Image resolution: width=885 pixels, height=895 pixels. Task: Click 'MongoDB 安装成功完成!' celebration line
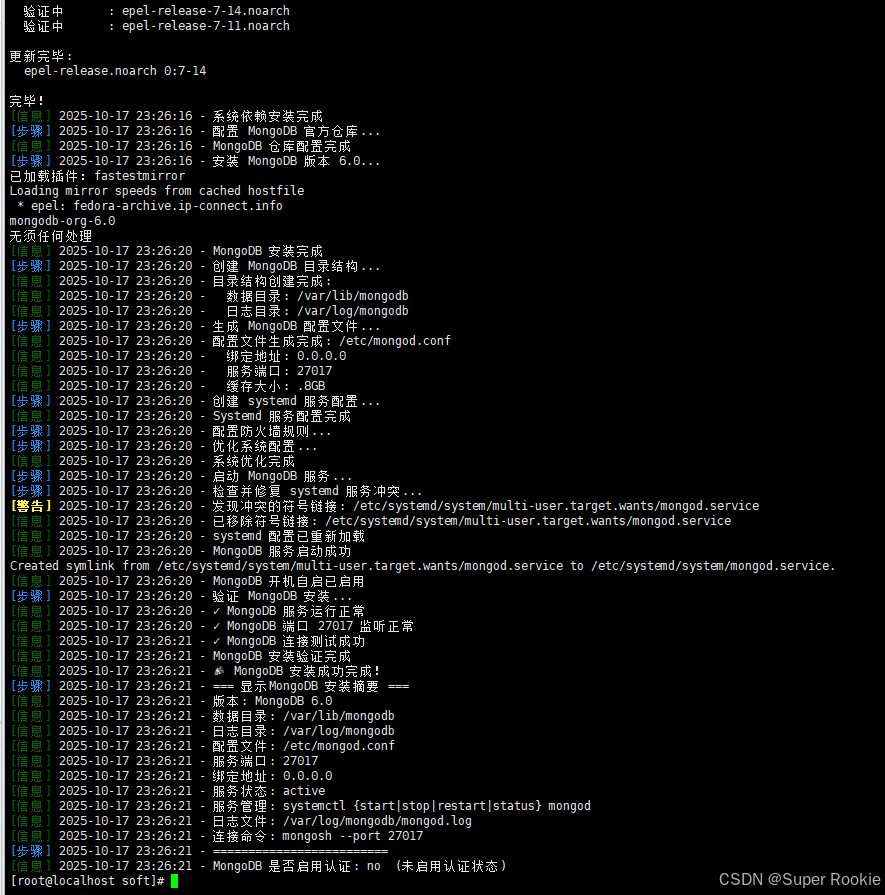296,671
